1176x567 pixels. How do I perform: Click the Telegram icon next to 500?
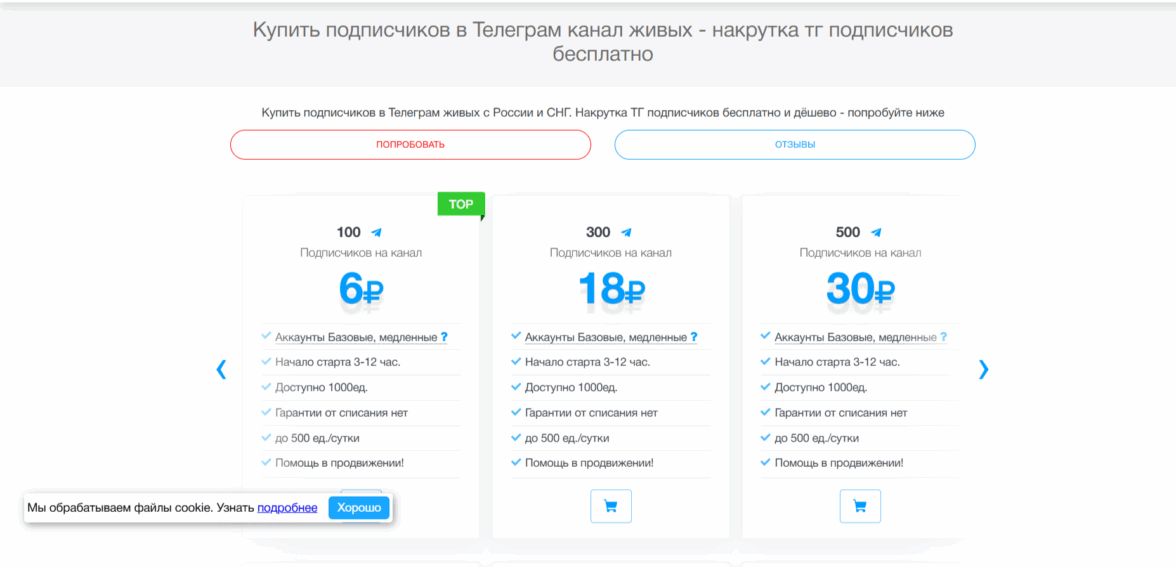click(876, 232)
